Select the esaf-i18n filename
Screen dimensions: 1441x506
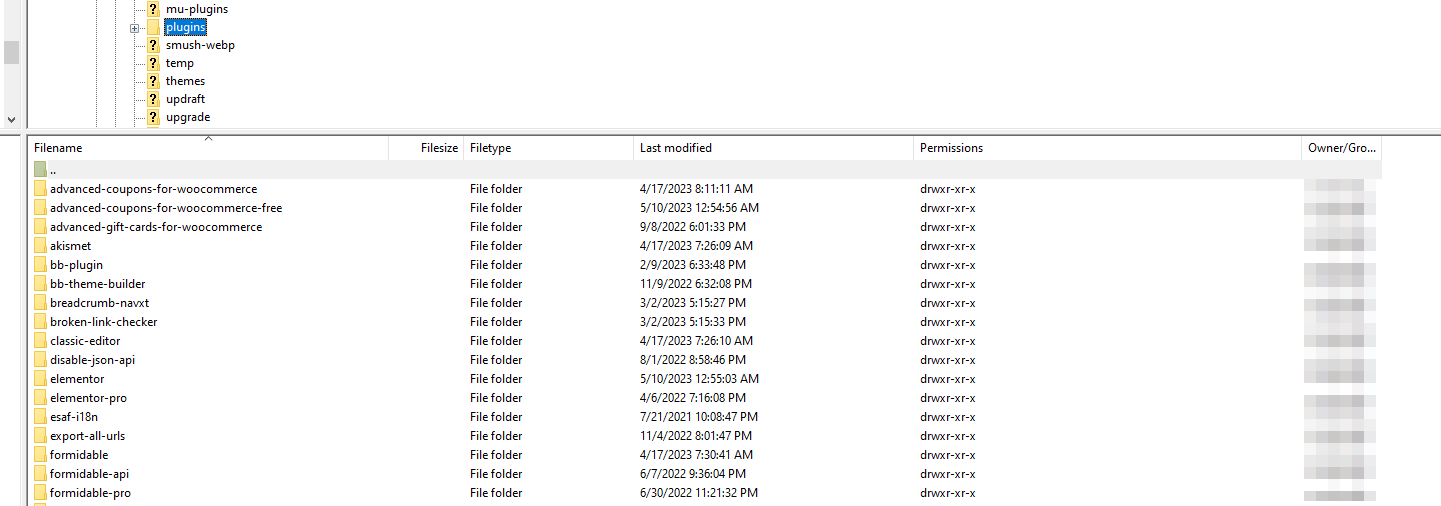[74, 417]
